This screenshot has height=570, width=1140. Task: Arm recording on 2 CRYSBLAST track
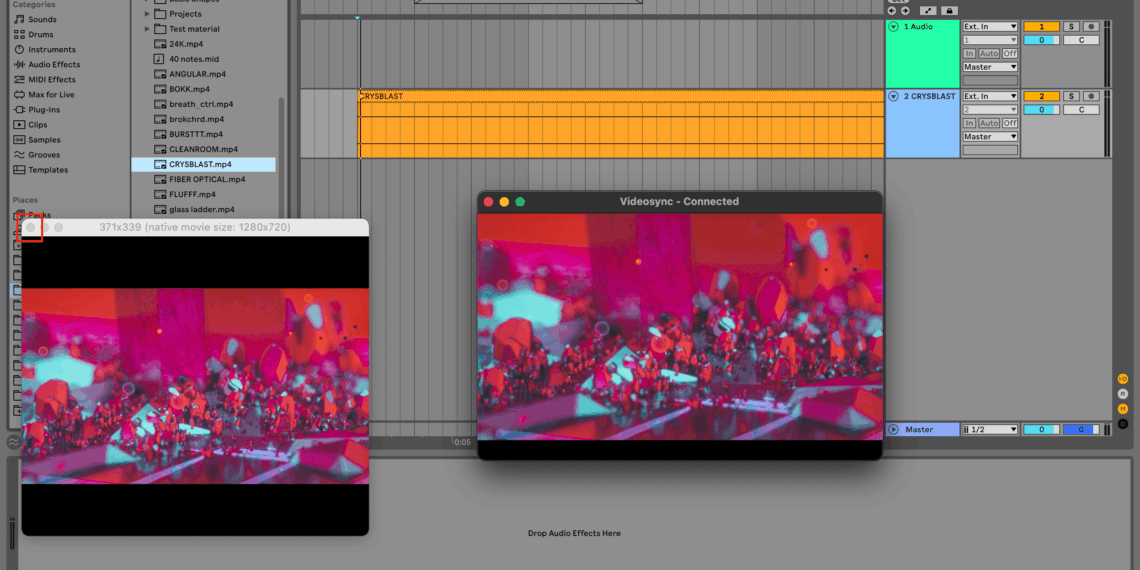[x=1090, y=97]
